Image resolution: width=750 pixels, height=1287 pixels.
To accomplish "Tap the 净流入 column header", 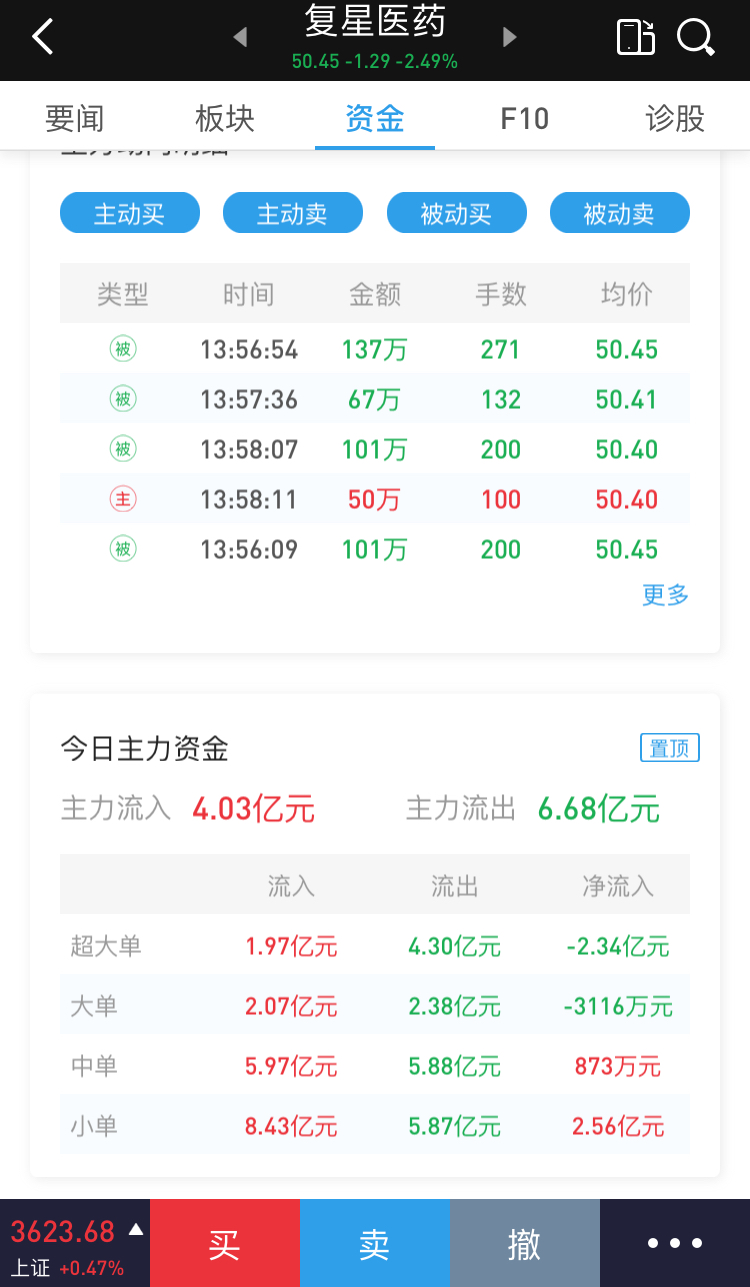I will [x=618, y=885].
